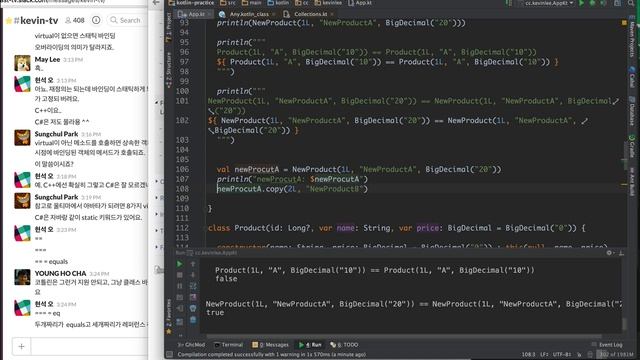
Task: Show channel details info icon in Slack
Action: 96,20
